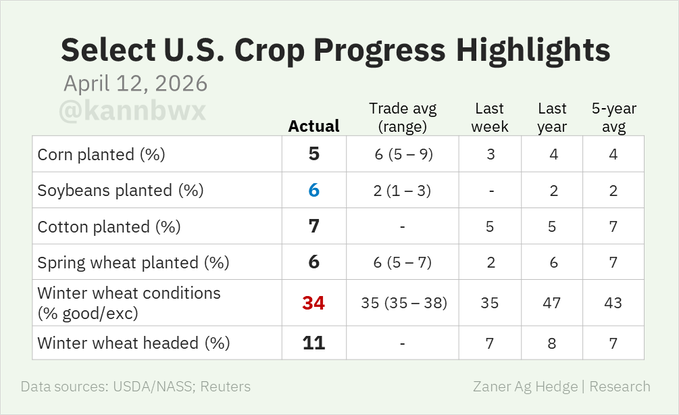Click the 'Corn planted (%)' row label
This screenshot has height=415, width=679.
click(101, 155)
